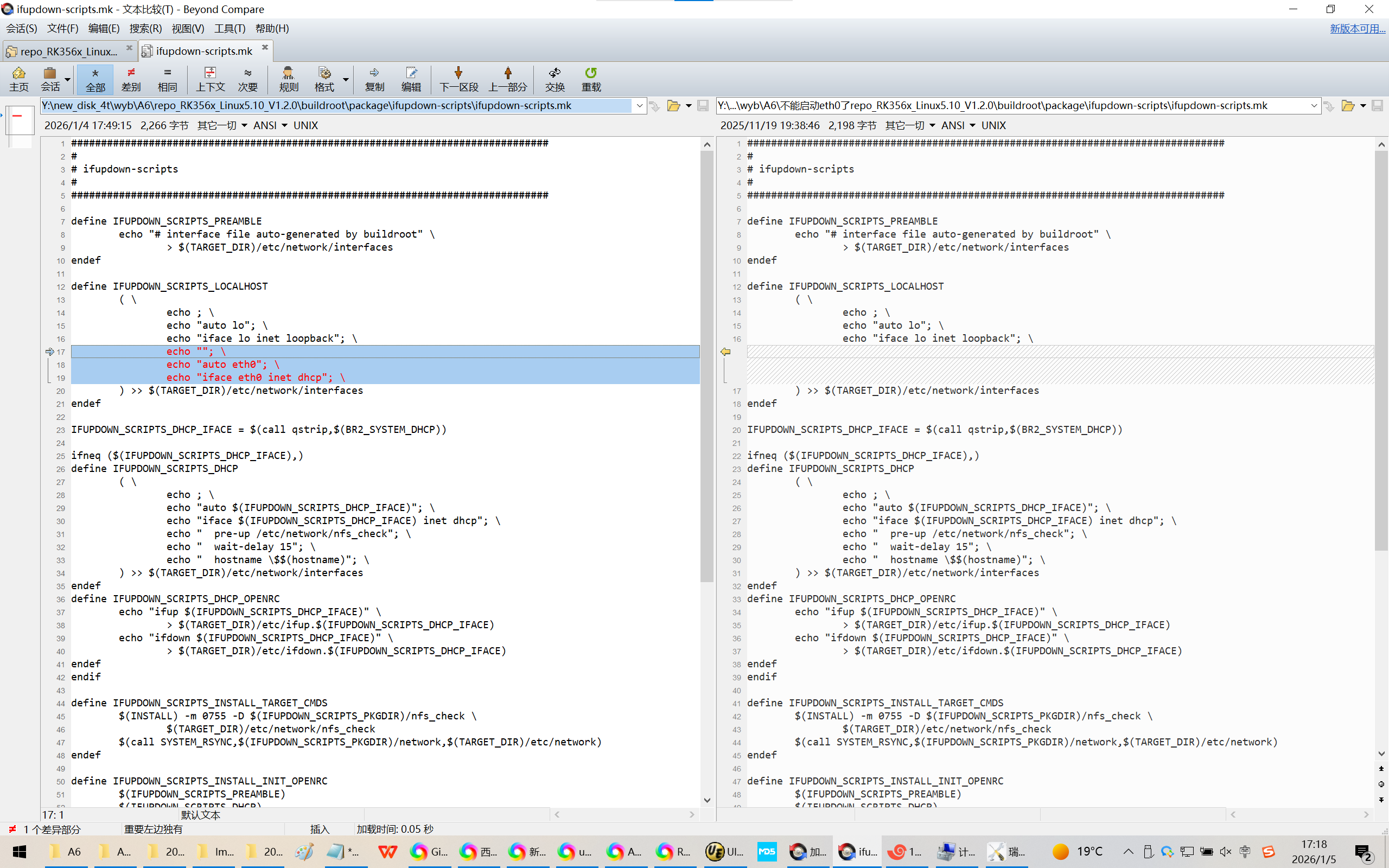Click Copy (复制) toolbar icon

tap(374, 79)
